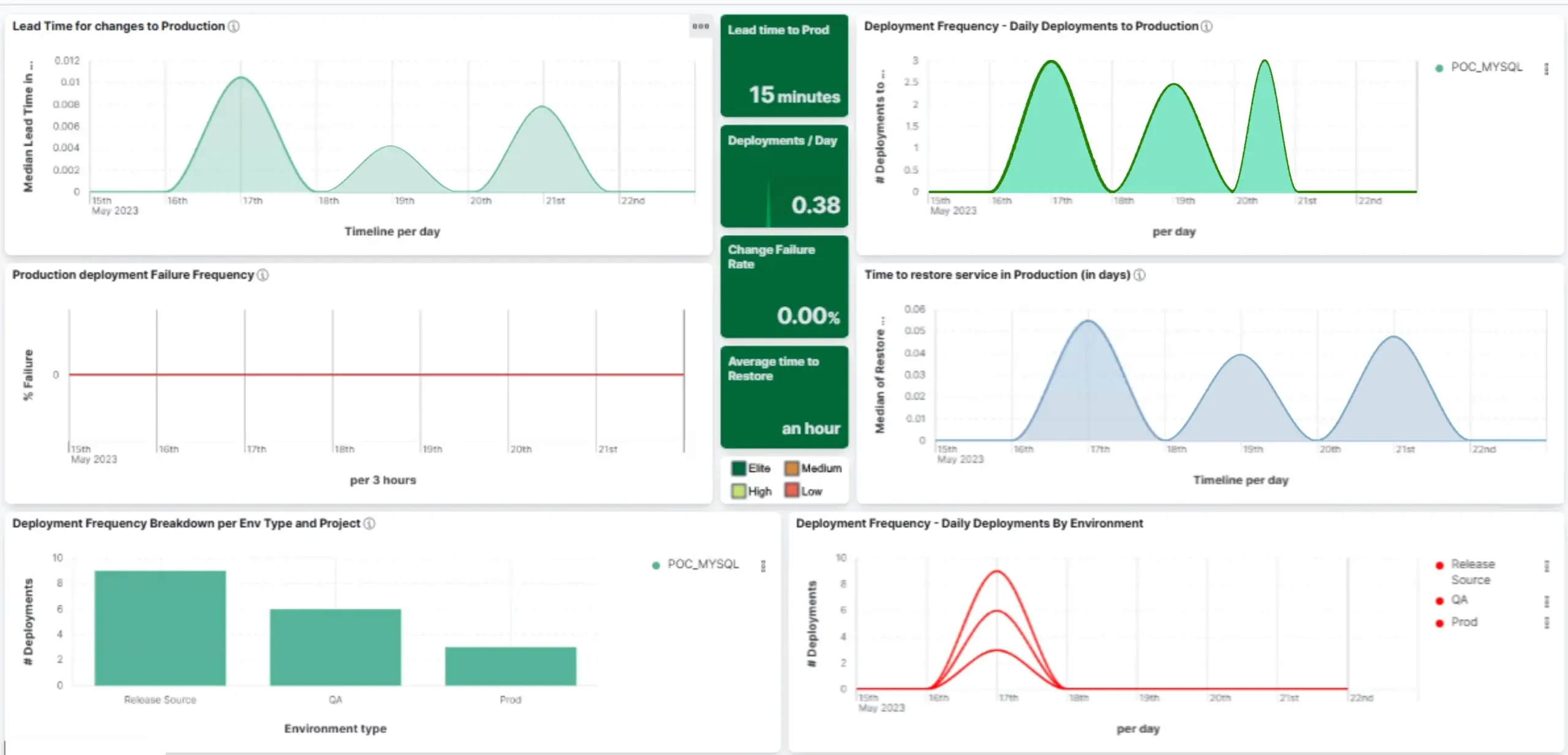Click info icon beside Production deployment Failure Frequency
The width and height of the screenshot is (1568, 755).
[263, 275]
